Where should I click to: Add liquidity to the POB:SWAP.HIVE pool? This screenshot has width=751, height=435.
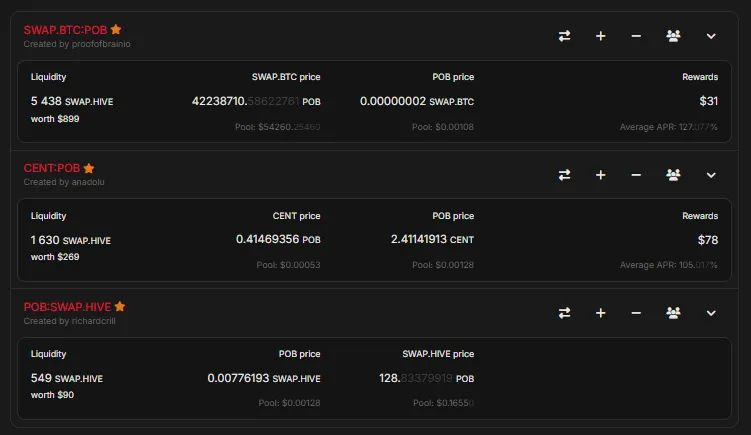tap(601, 313)
